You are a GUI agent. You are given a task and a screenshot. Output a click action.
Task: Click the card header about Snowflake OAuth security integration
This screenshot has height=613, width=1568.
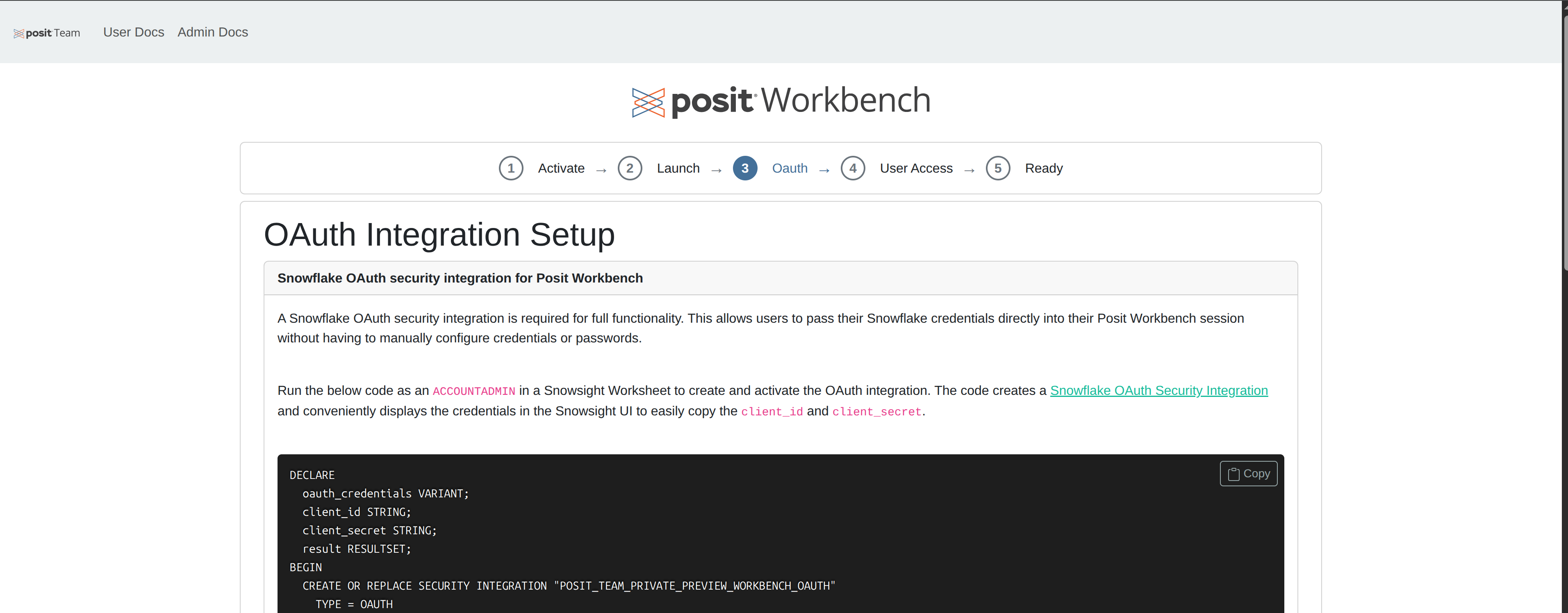(781, 278)
